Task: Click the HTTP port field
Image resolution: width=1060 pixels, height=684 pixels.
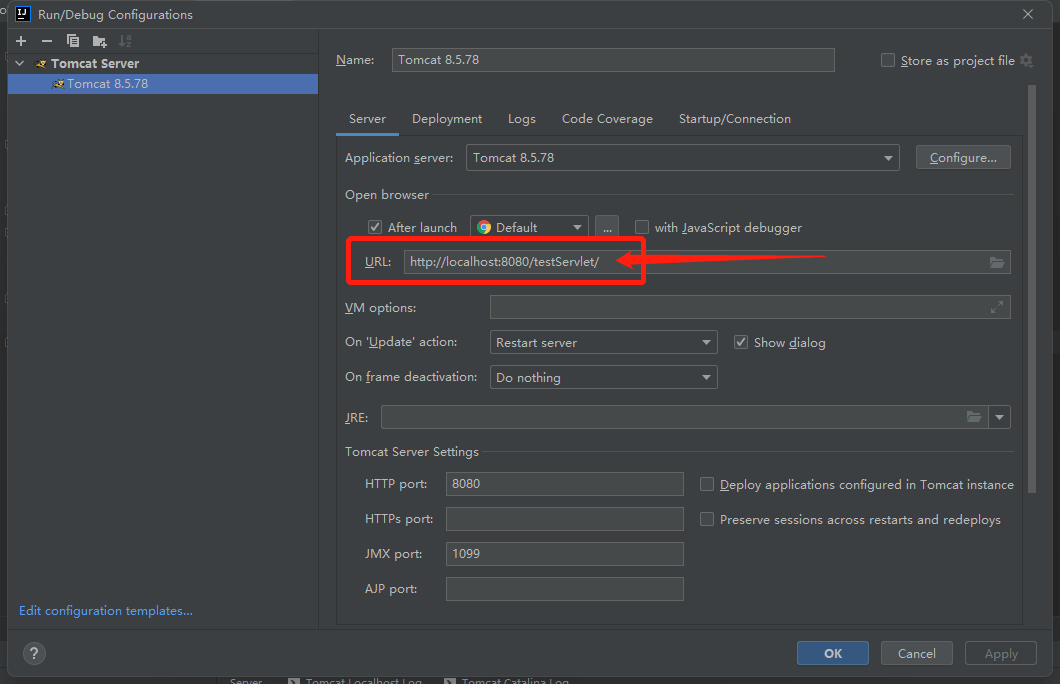Action: (564, 484)
